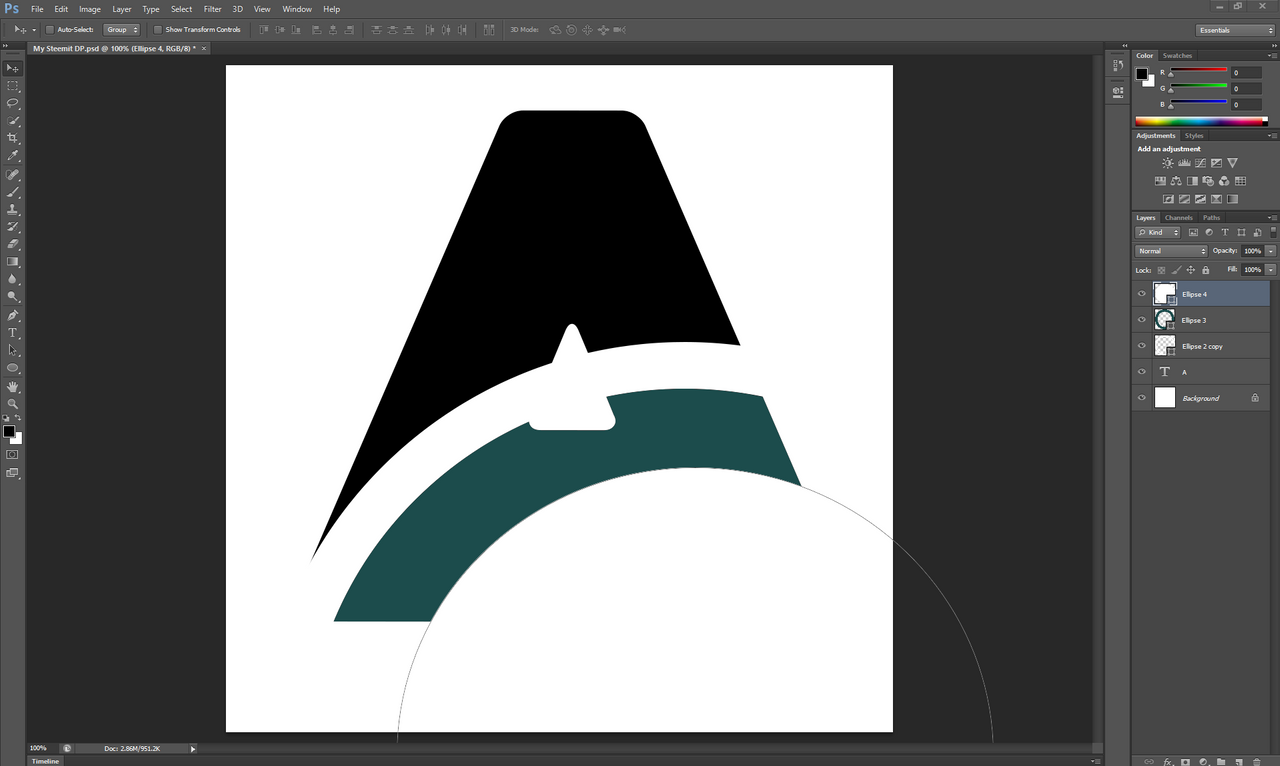Switch to the Paths tab
Screen dimensions: 1280x766
point(1211,218)
